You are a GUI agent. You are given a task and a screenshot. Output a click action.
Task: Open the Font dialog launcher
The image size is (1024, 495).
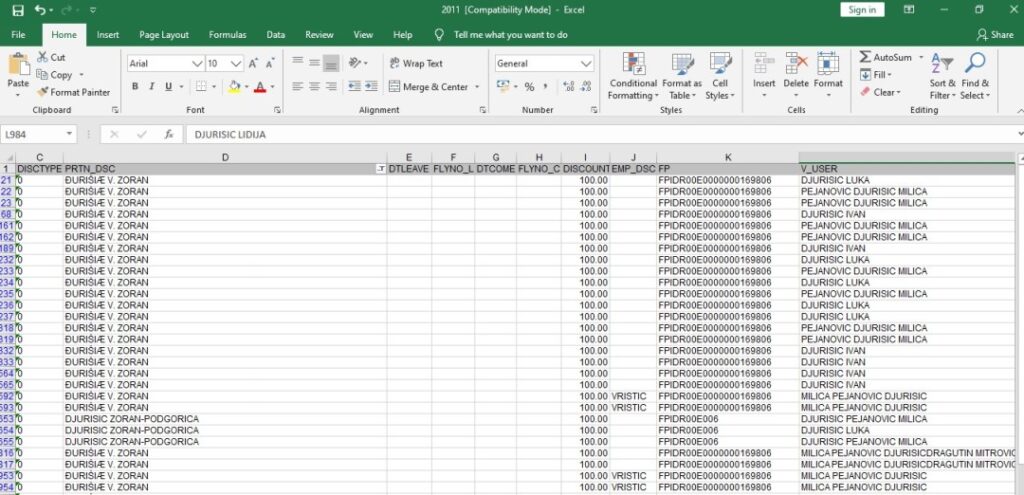(277, 110)
